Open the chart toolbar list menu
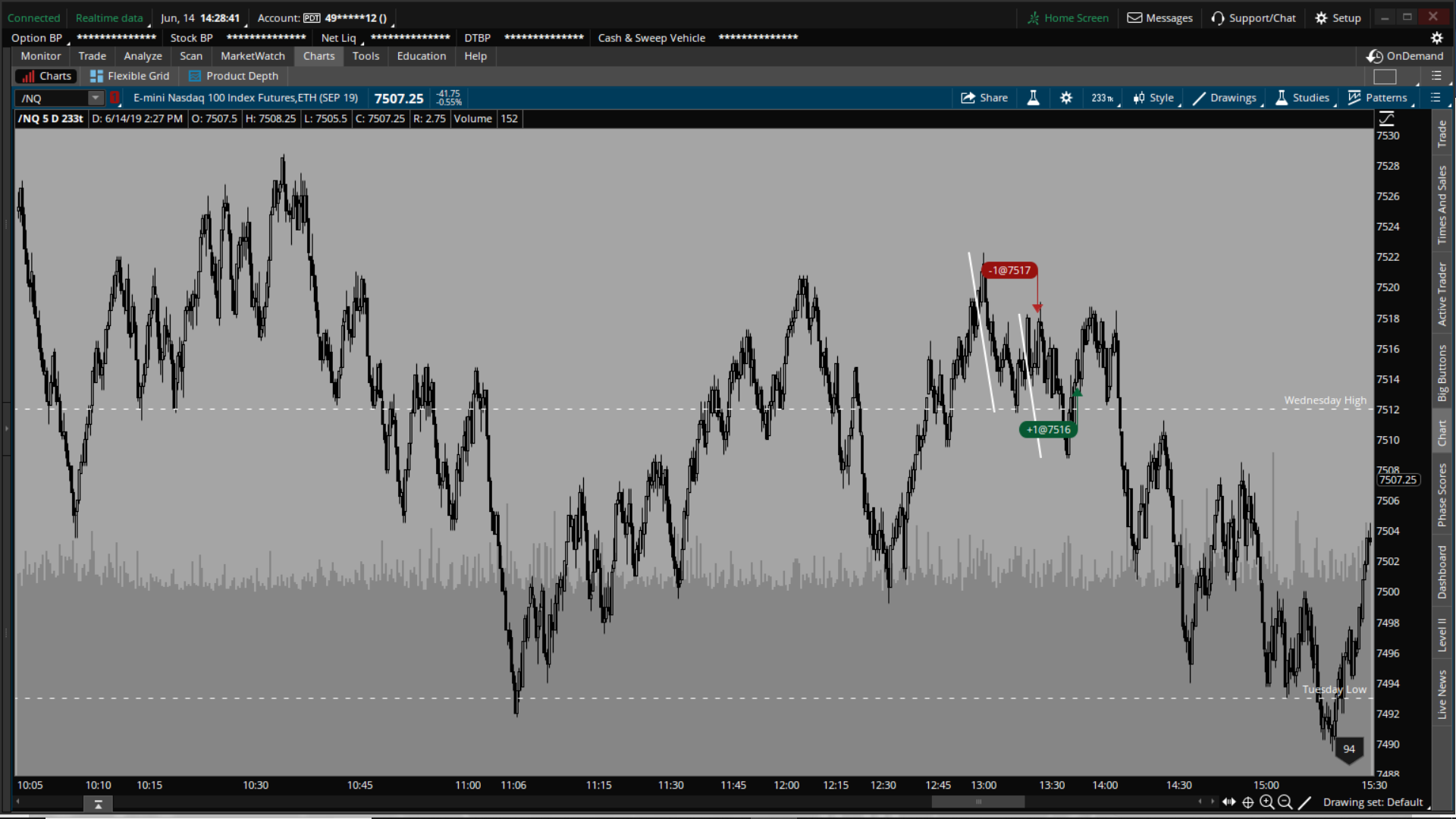1456x819 pixels. tap(1436, 98)
